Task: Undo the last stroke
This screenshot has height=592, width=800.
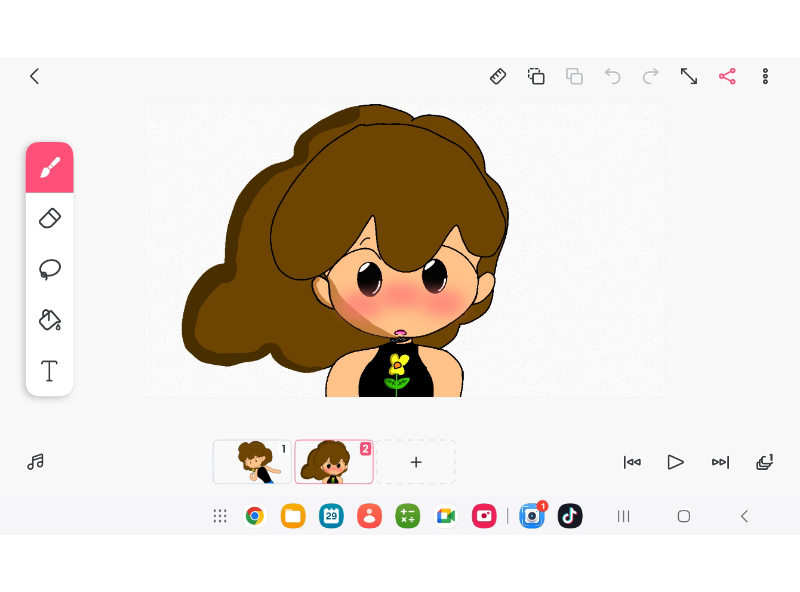Action: click(x=612, y=76)
